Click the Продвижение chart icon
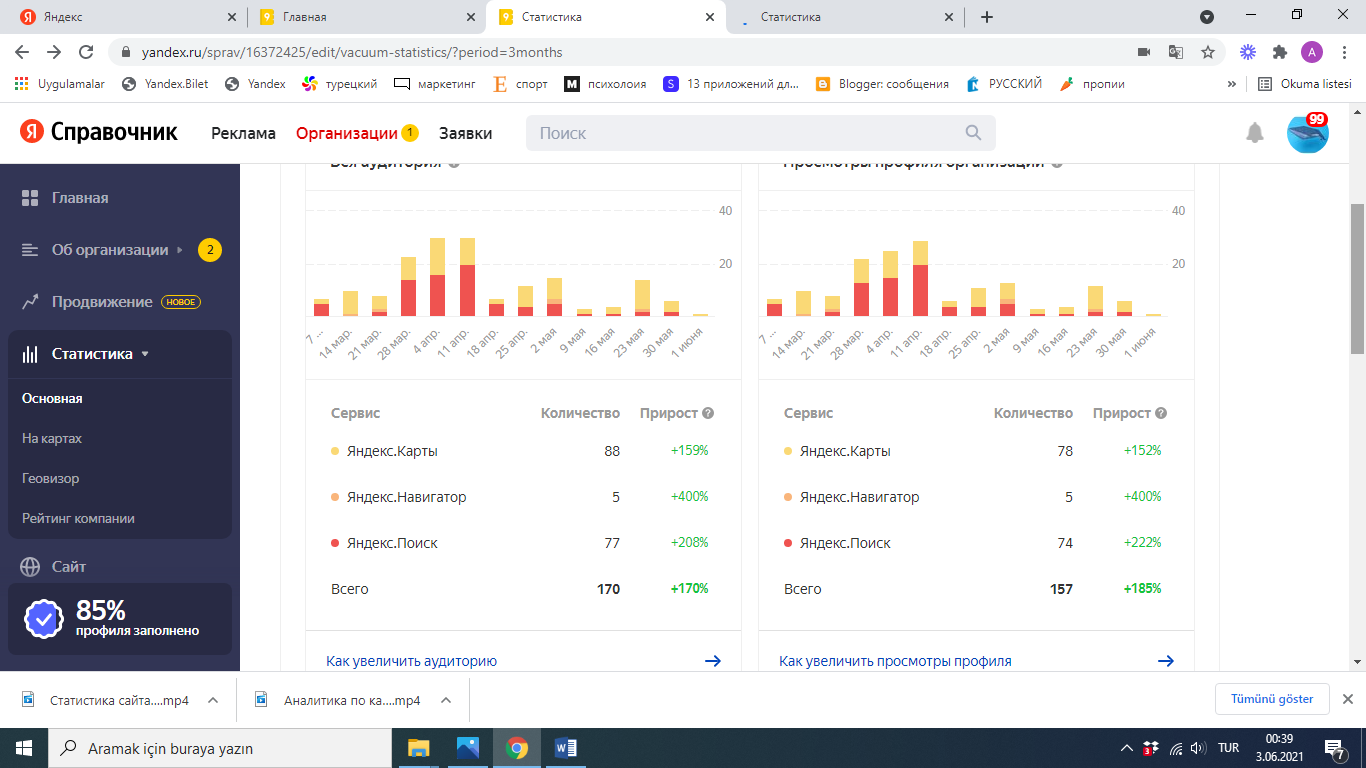 tap(30, 302)
